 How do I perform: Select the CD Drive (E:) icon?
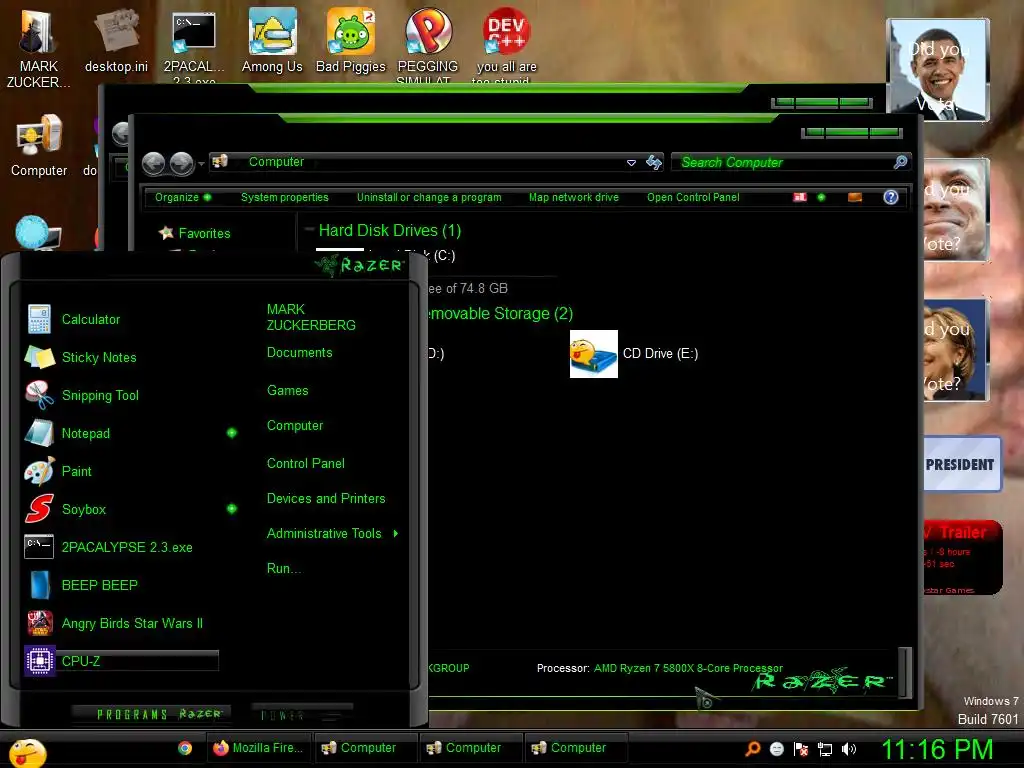[594, 354]
